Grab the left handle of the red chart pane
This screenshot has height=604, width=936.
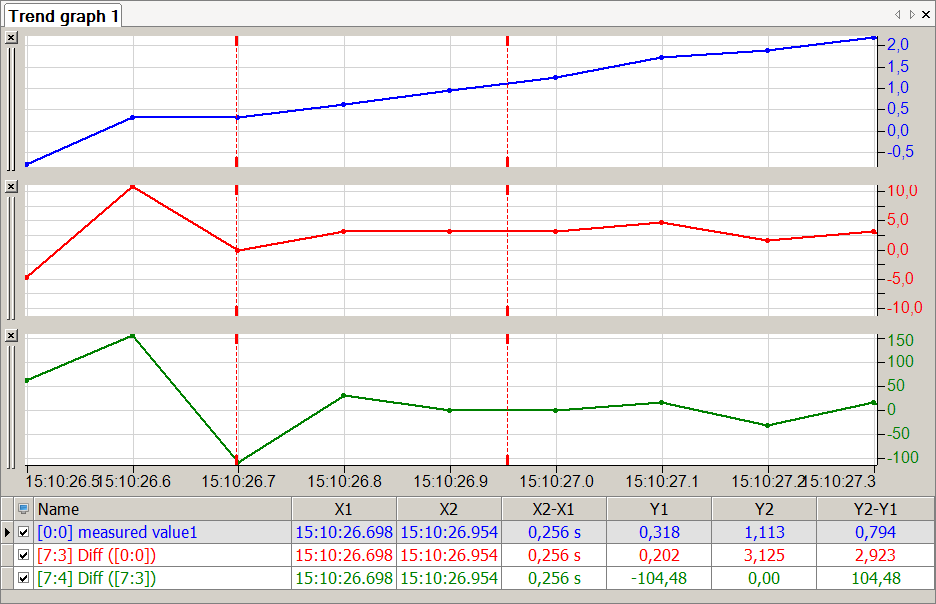click(11, 258)
